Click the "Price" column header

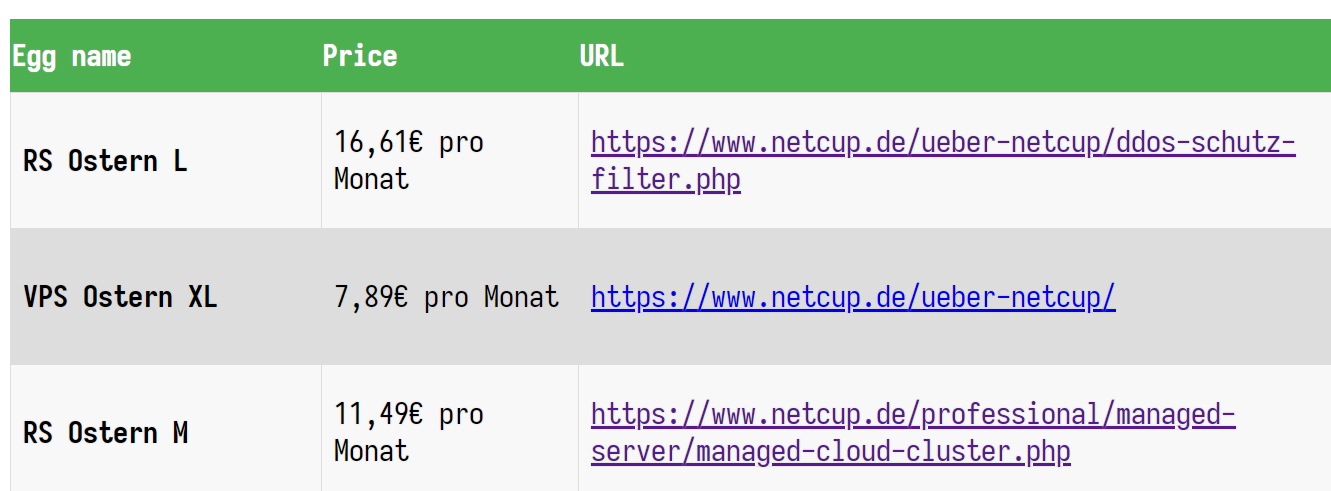point(360,56)
